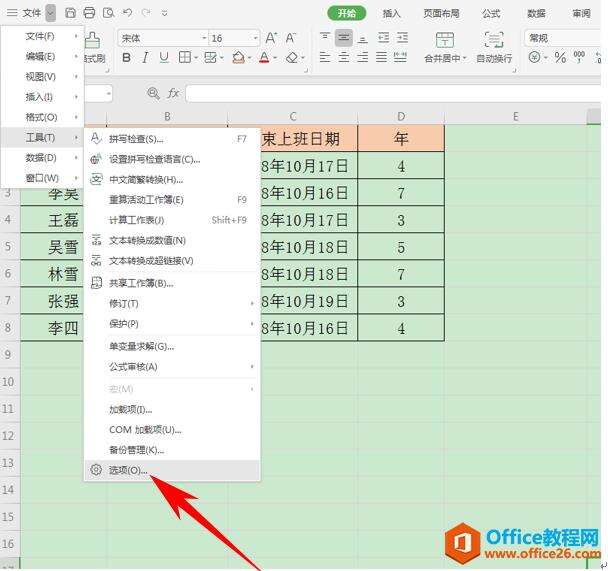
Task: Click 中文简繁转换(H)... menu item
Action: (172, 179)
